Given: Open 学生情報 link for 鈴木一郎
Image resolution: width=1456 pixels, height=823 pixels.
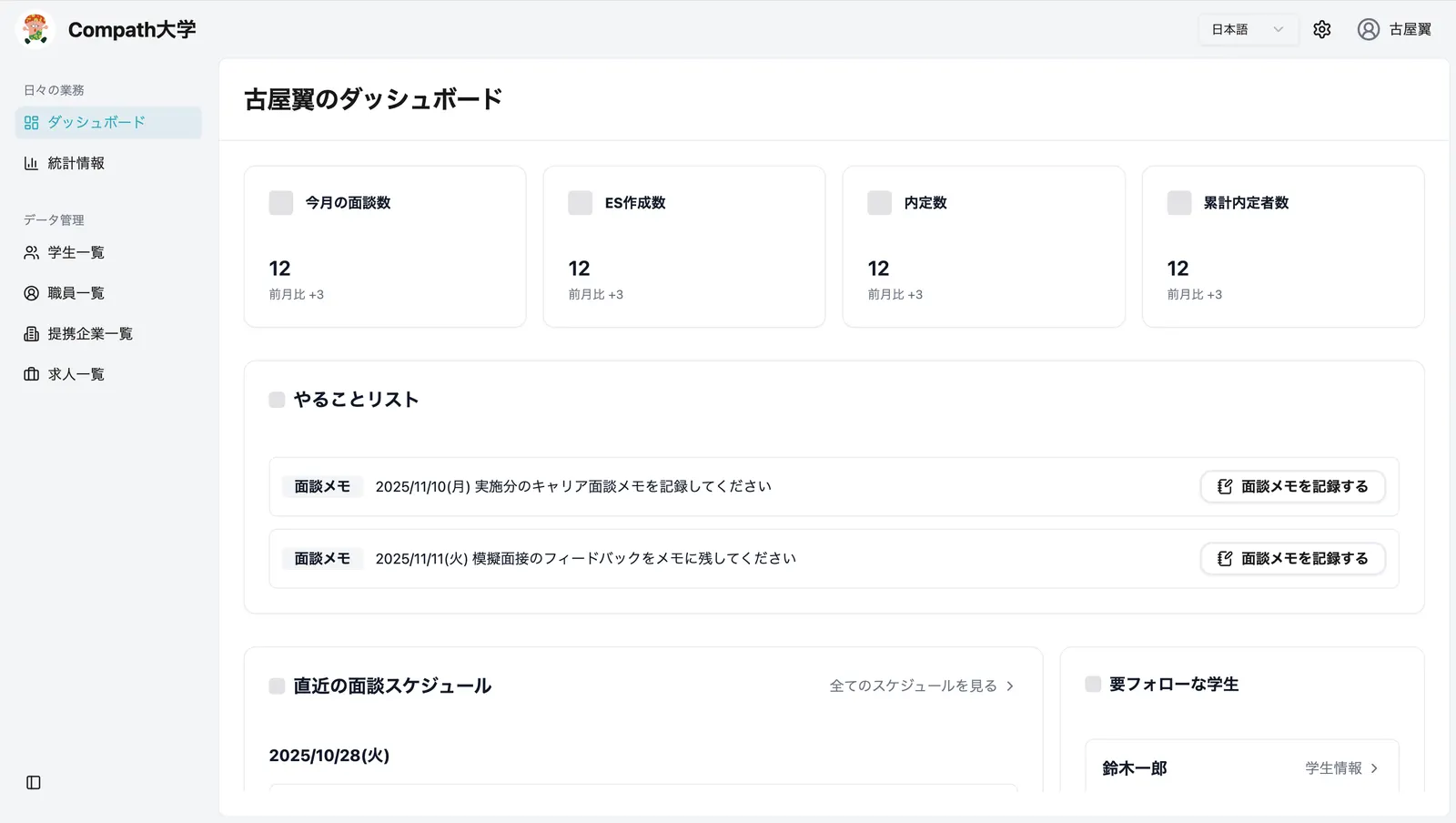Looking at the screenshot, I should click(x=1342, y=768).
